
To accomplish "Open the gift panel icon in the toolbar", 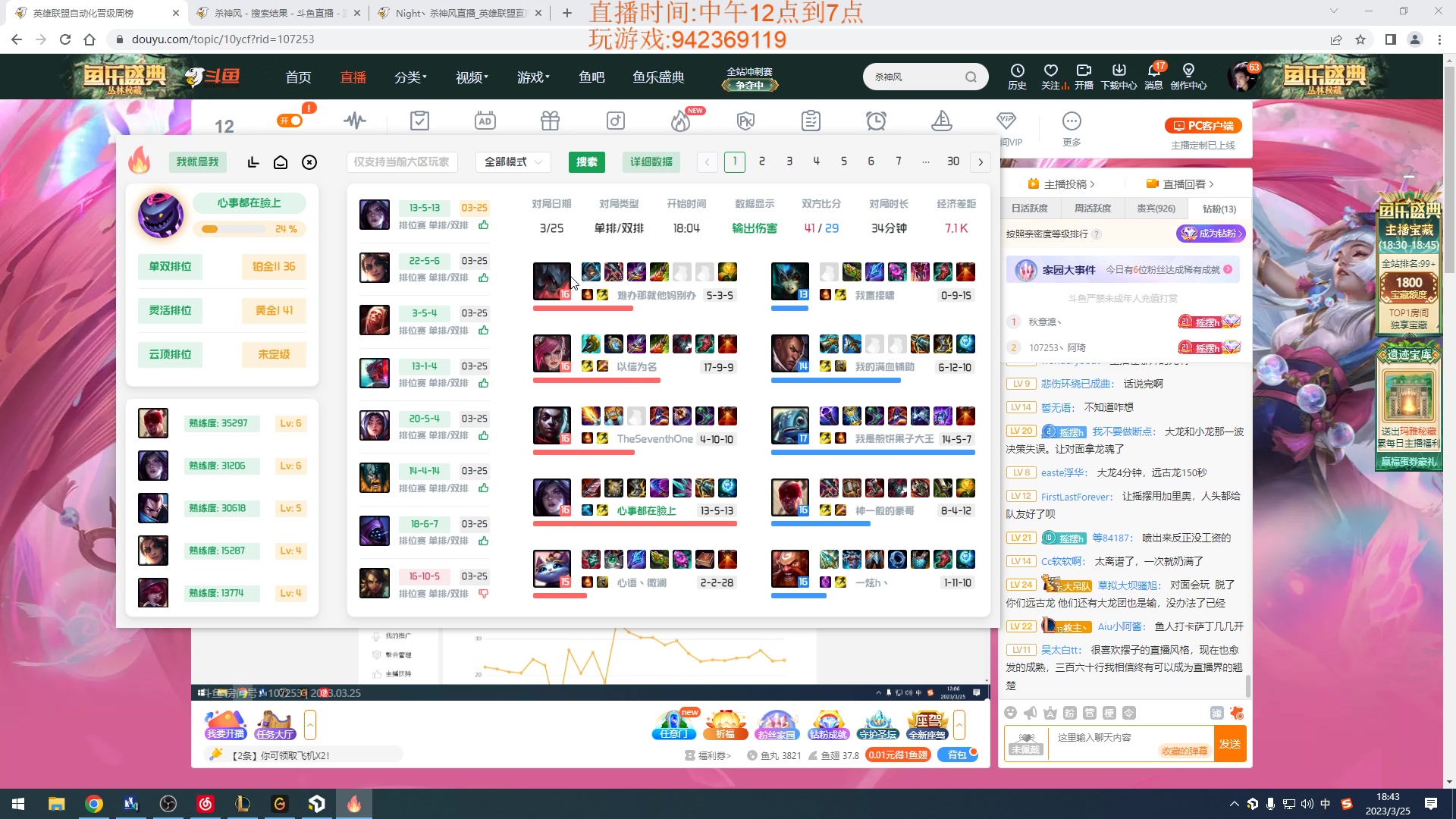I will click(x=551, y=120).
